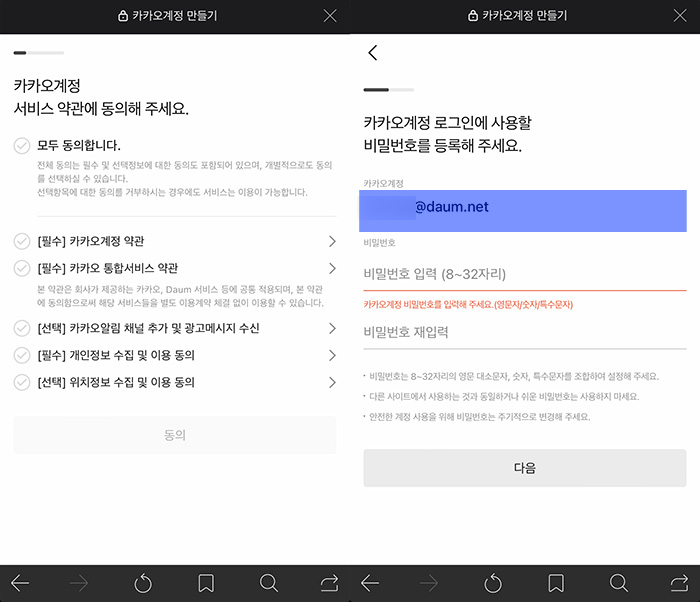This screenshot has width=700, height=602.
Task: Click the 동의 agree button
Action: [175, 435]
